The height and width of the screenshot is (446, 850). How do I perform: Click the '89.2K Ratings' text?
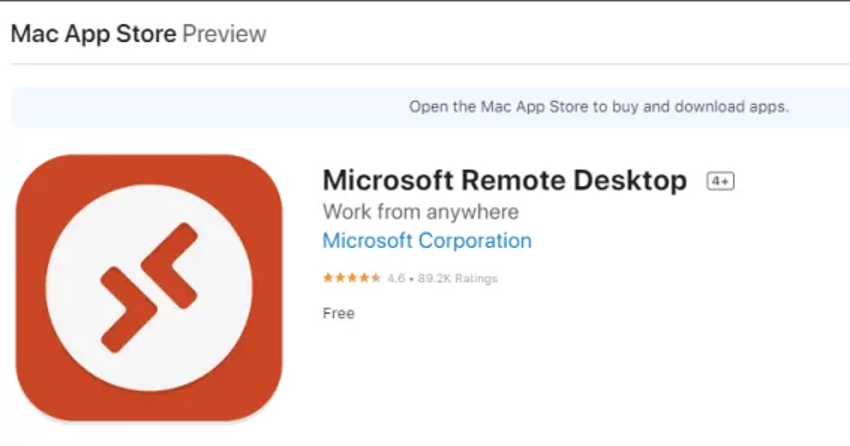458,279
